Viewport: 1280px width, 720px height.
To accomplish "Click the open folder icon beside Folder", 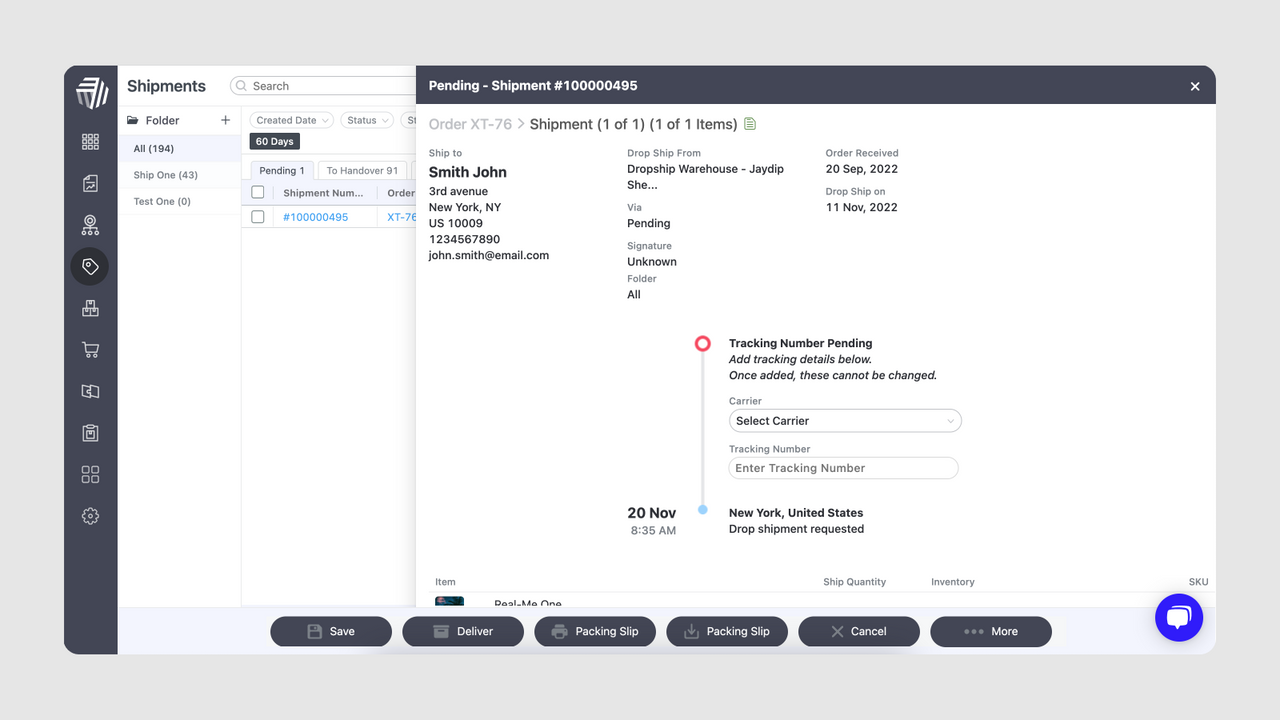I will point(133,120).
